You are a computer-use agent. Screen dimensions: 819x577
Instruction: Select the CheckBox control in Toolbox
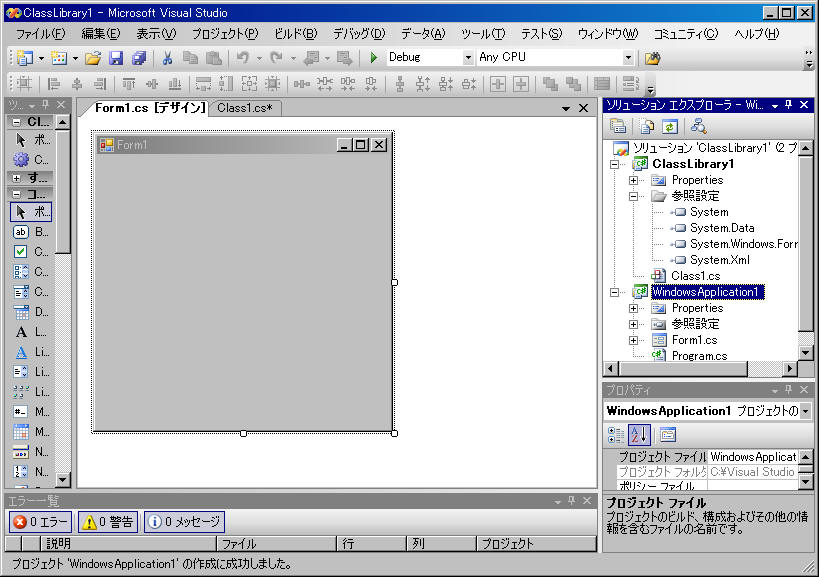21,252
